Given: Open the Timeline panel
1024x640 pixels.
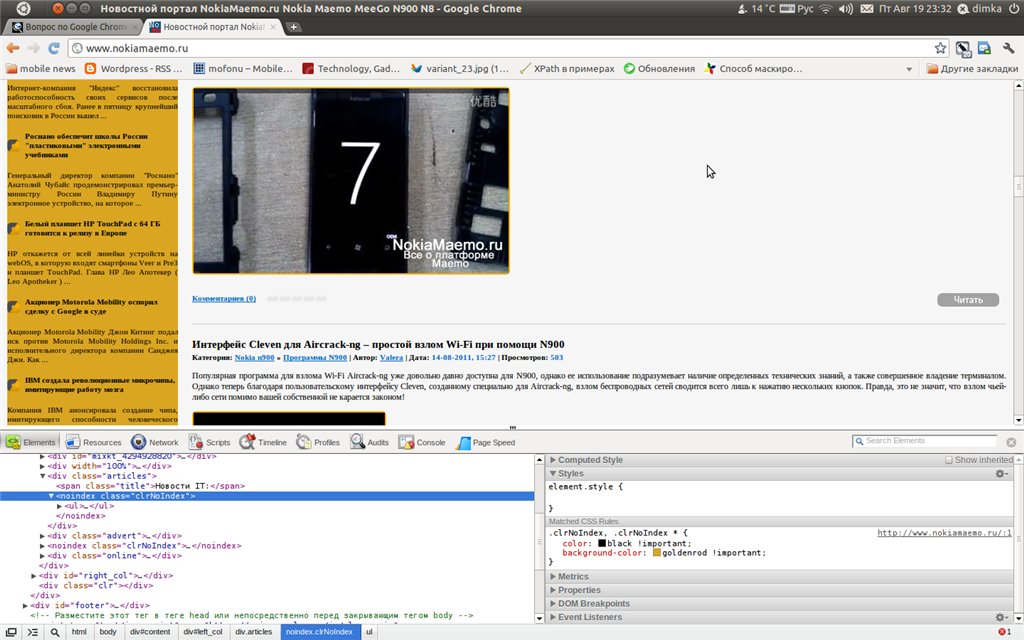Looking at the screenshot, I should click(263, 442).
